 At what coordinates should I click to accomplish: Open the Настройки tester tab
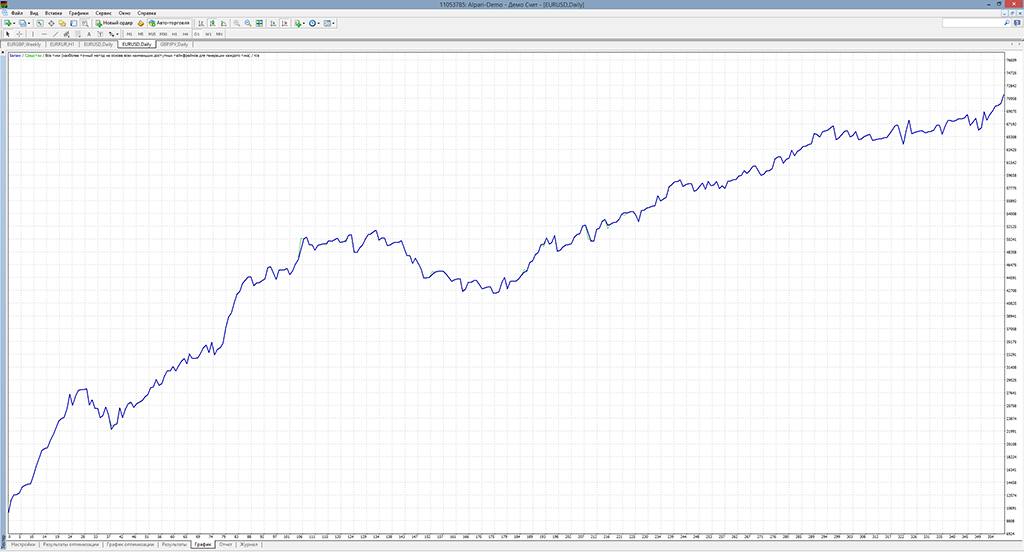click(23, 544)
